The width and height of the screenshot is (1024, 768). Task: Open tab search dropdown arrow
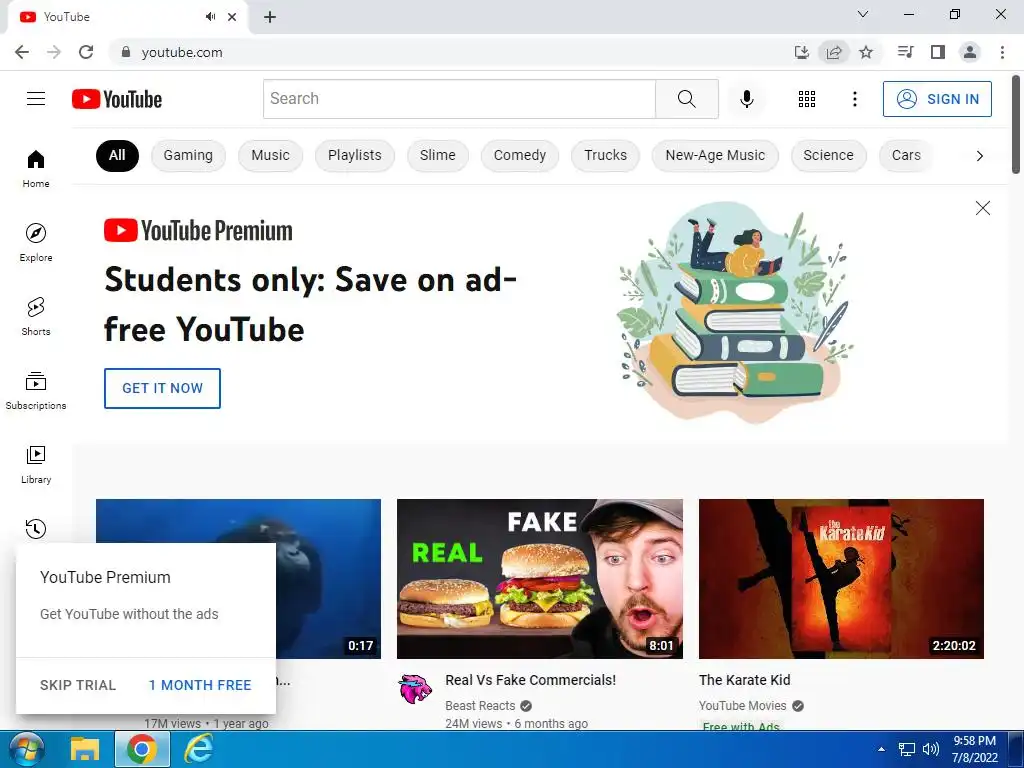(863, 14)
